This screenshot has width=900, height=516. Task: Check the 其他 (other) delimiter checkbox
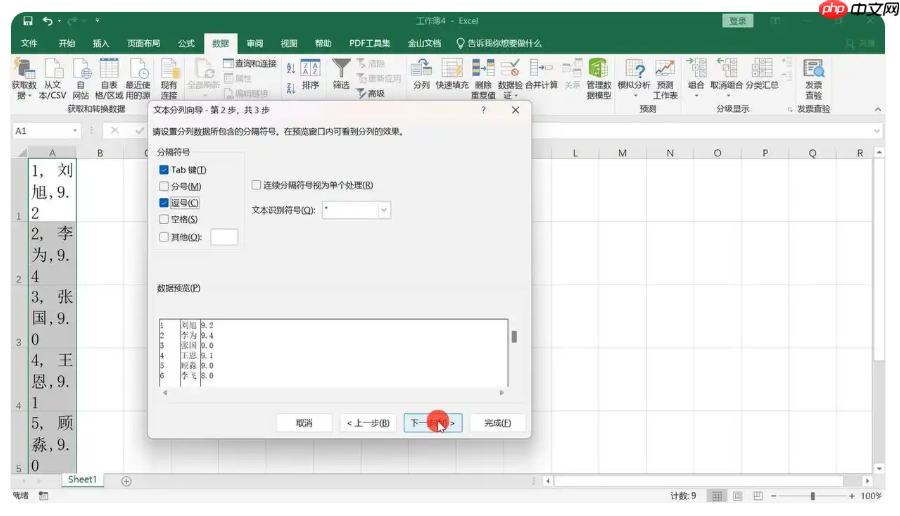coord(164,236)
